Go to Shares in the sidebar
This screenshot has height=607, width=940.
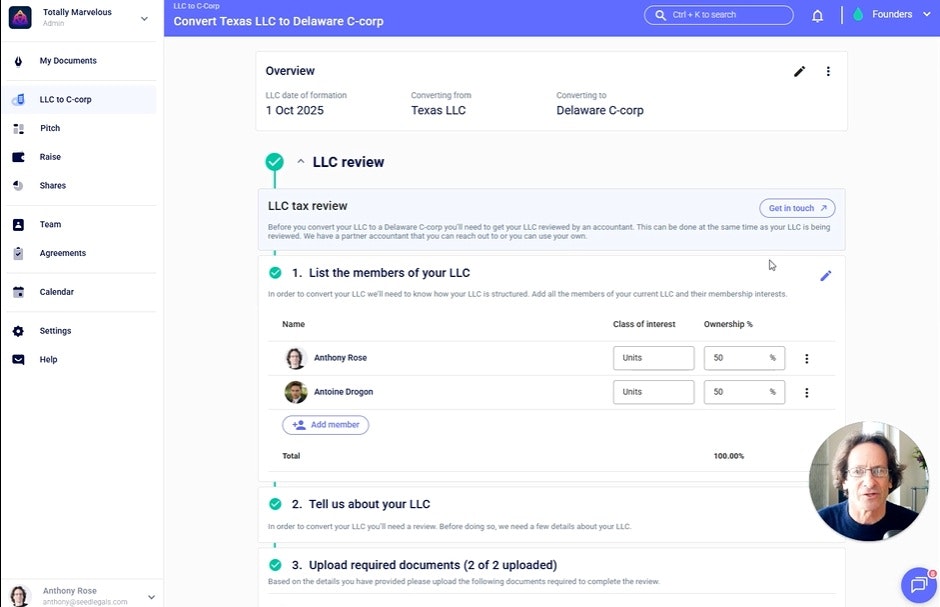pos(53,186)
